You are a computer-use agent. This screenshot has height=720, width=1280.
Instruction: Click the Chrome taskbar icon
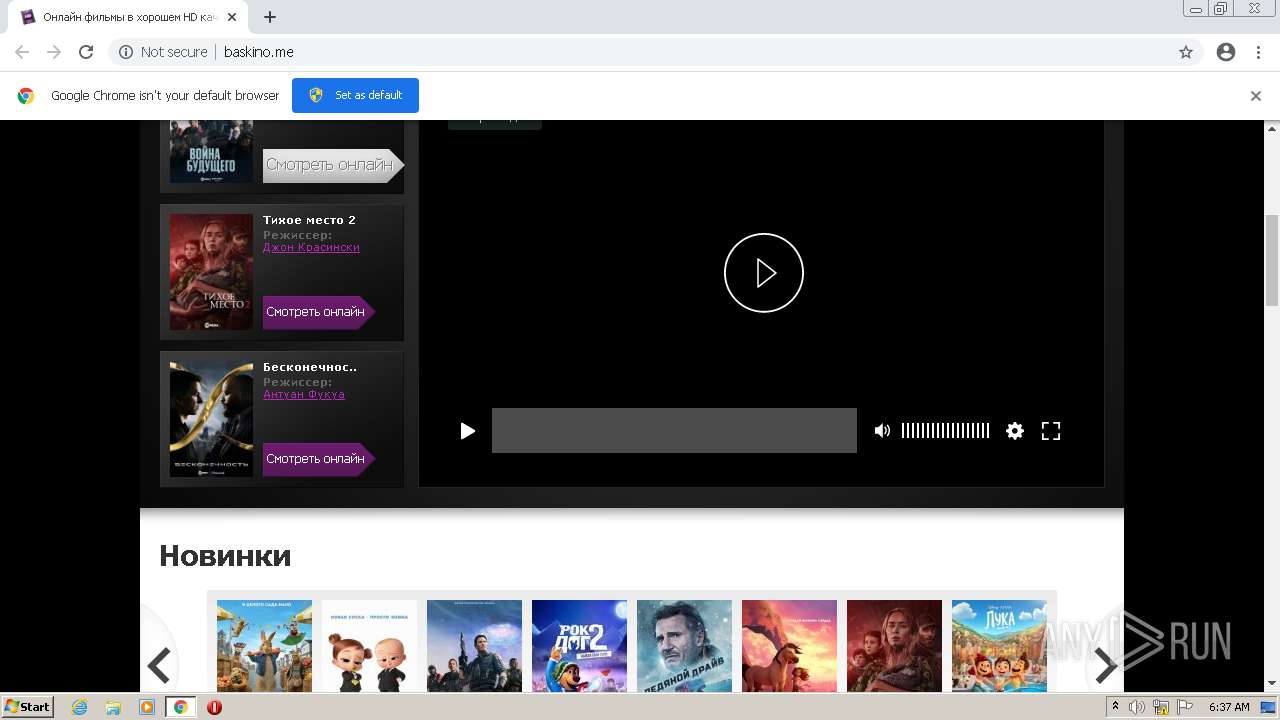(x=181, y=707)
